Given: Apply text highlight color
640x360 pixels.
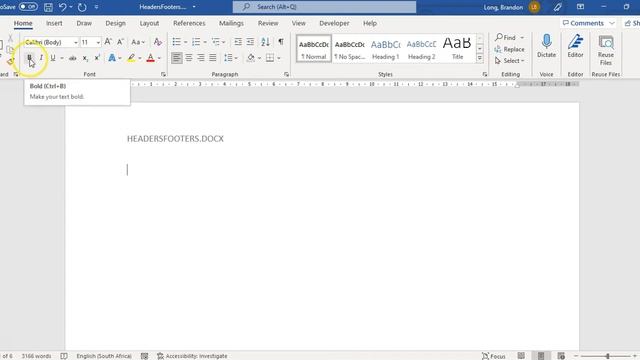Looking at the screenshot, I should coord(131,58).
